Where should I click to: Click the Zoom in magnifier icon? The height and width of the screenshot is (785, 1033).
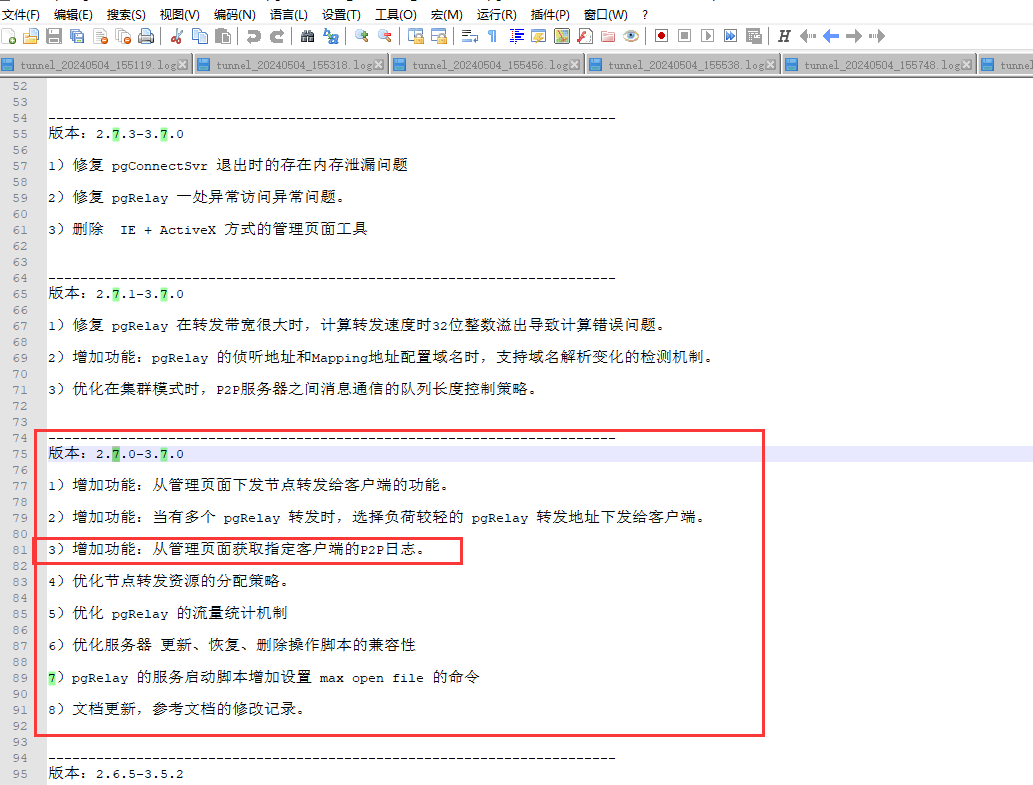pyautogui.click(x=361, y=37)
